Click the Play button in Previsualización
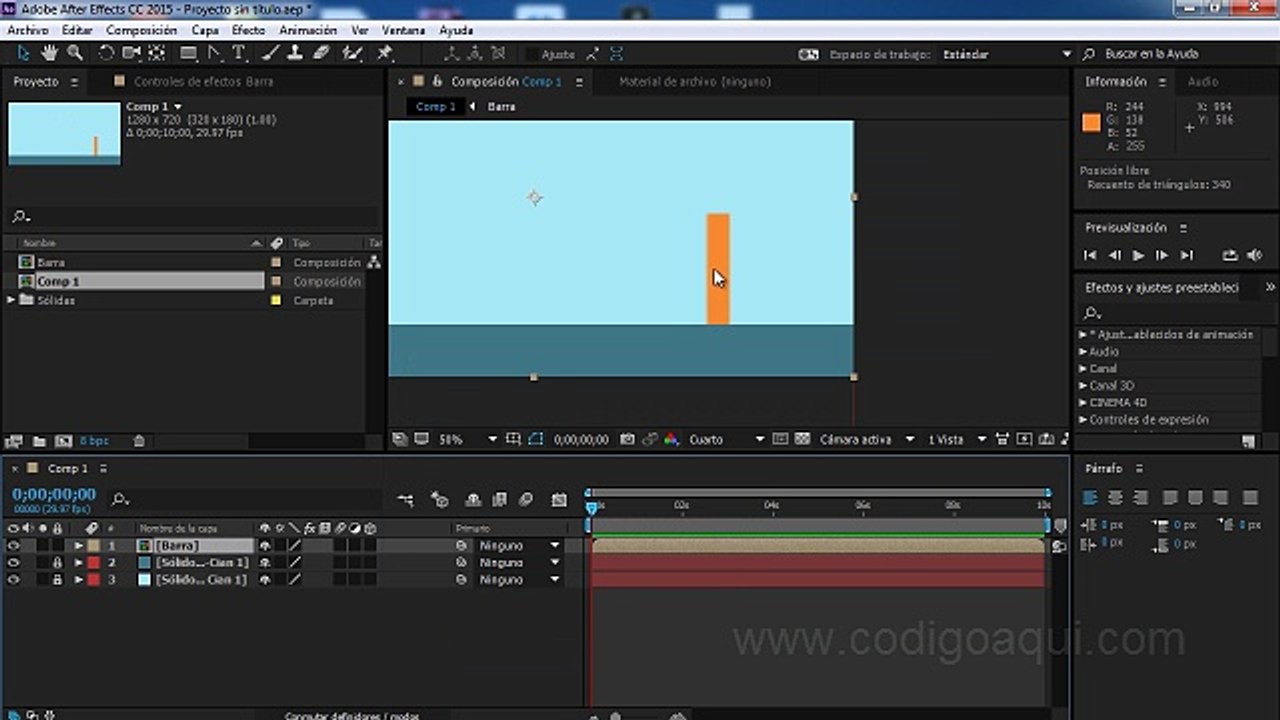 [1138, 256]
